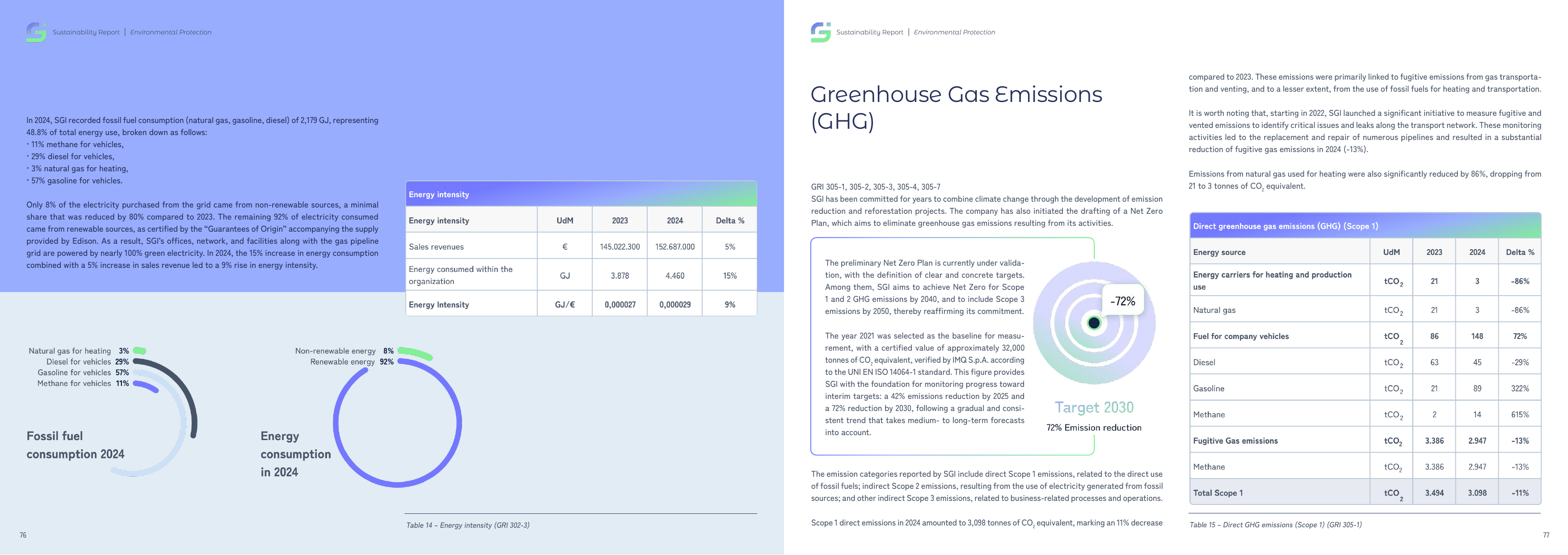Click the GRI 305-1, 305-2 reference line
Image resolution: width=1568 pixels, height=555 pixels.
(x=875, y=187)
